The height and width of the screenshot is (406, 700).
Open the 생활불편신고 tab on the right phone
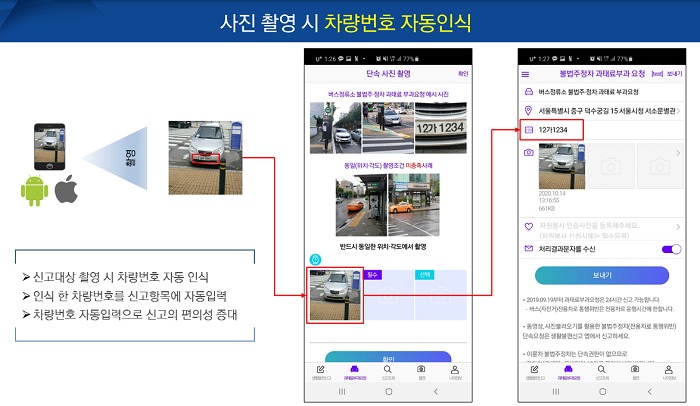coord(533,371)
